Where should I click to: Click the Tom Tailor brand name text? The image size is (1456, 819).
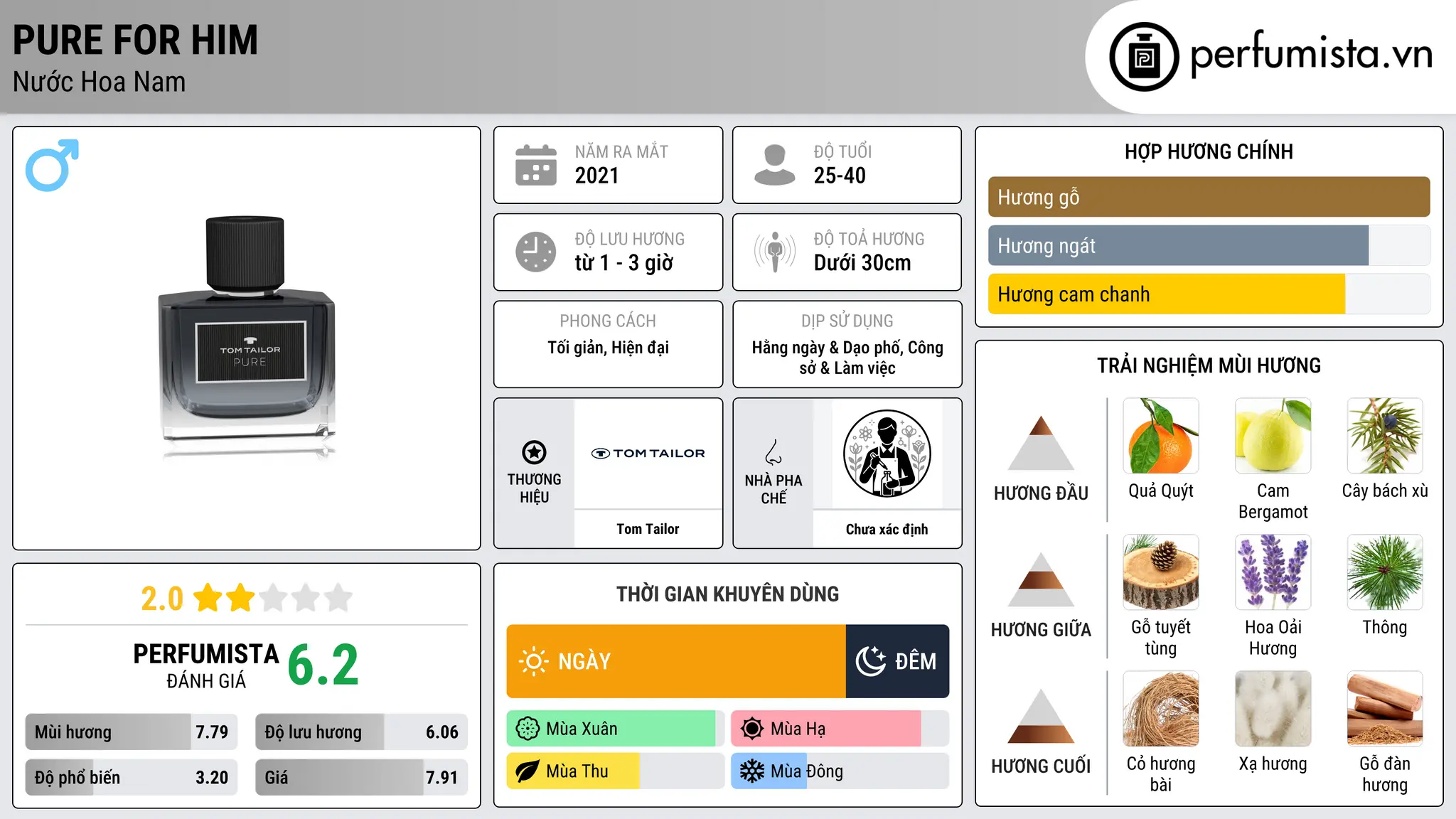pos(648,529)
